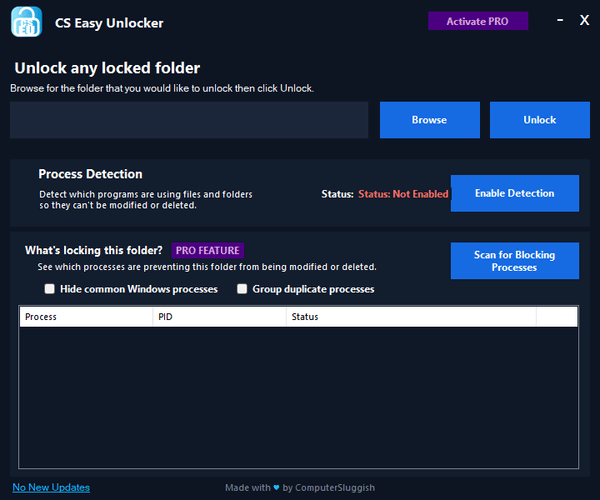Click the Unlock button
Image resolution: width=600 pixels, height=500 pixels.
click(x=540, y=120)
